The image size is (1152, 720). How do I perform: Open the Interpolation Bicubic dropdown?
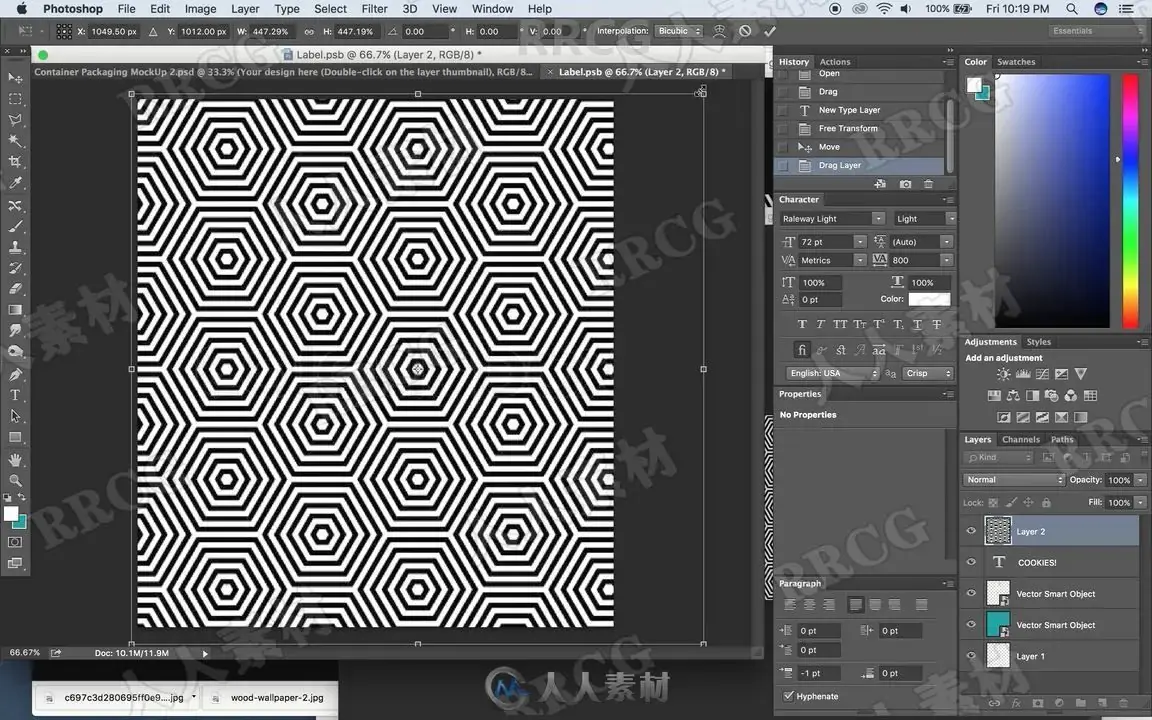pyautogui.click(x=680, y=31)
